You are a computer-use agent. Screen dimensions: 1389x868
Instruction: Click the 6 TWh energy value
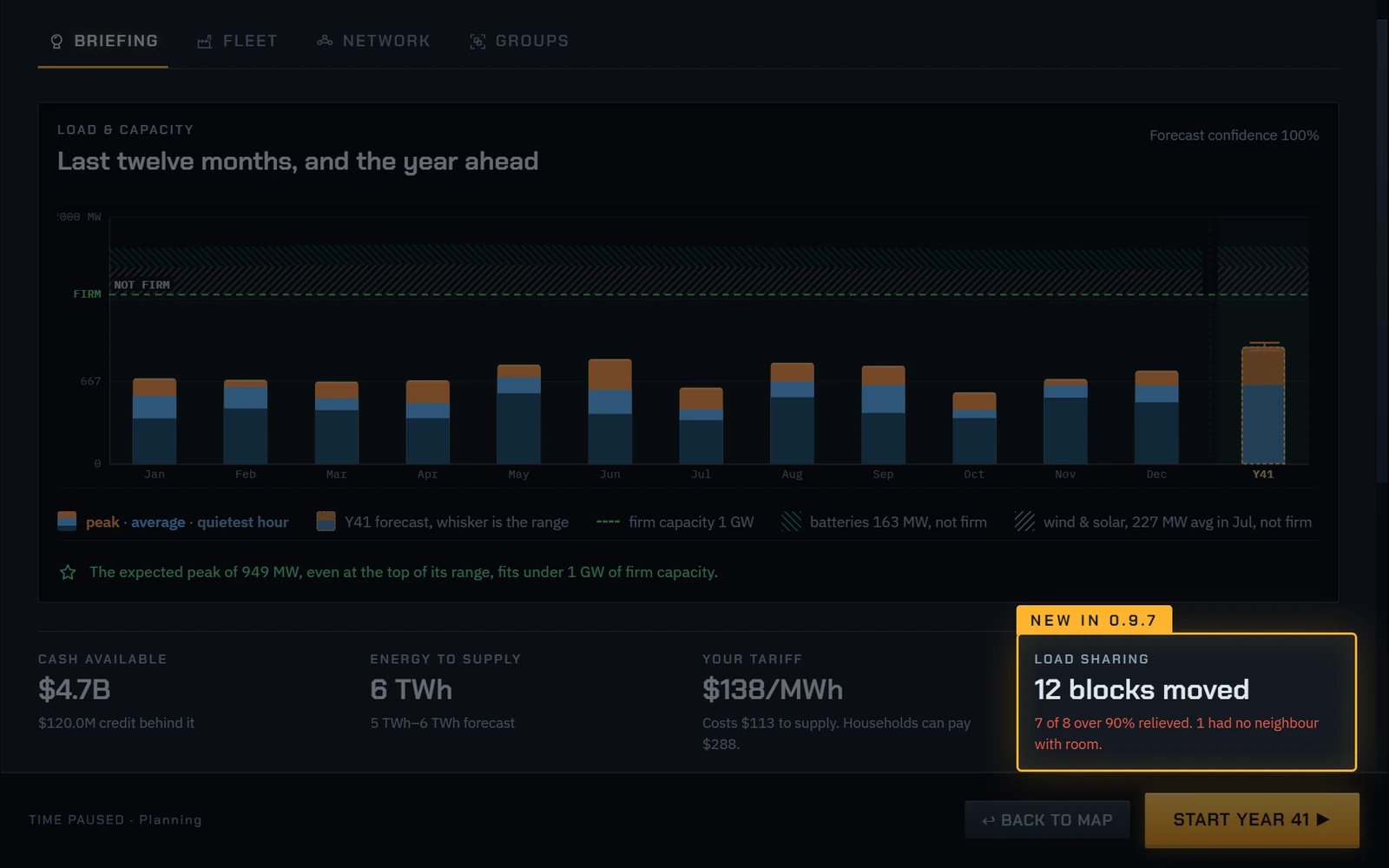coord(411,689)
